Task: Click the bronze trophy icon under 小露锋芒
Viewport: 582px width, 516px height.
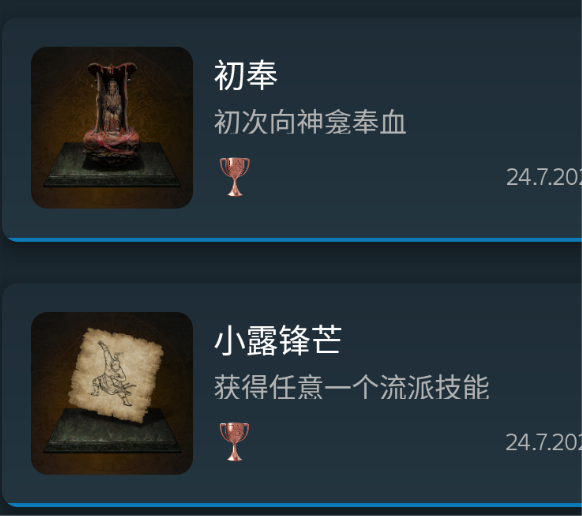Action: (x=235, y=441)
